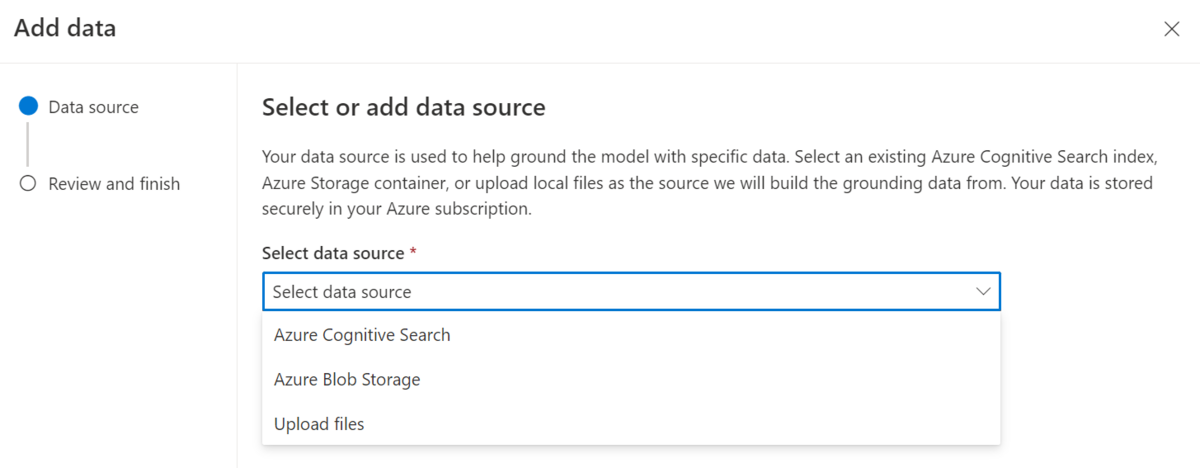Go to the Review and finish step label
Image resolution: width=1200 pixels, height=468 pixels.
point(114,184)
